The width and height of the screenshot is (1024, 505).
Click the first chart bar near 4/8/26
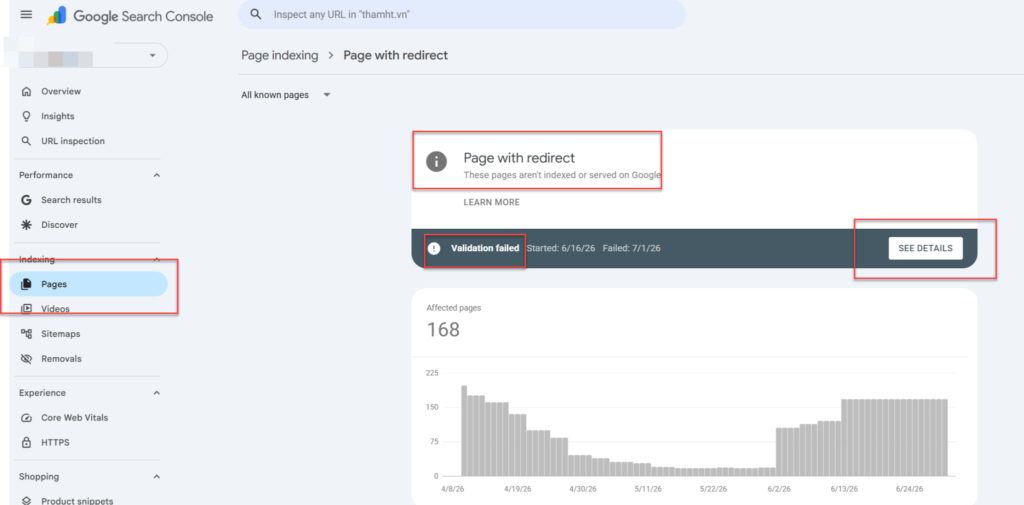pyautogui.click(x=464, y=431)
